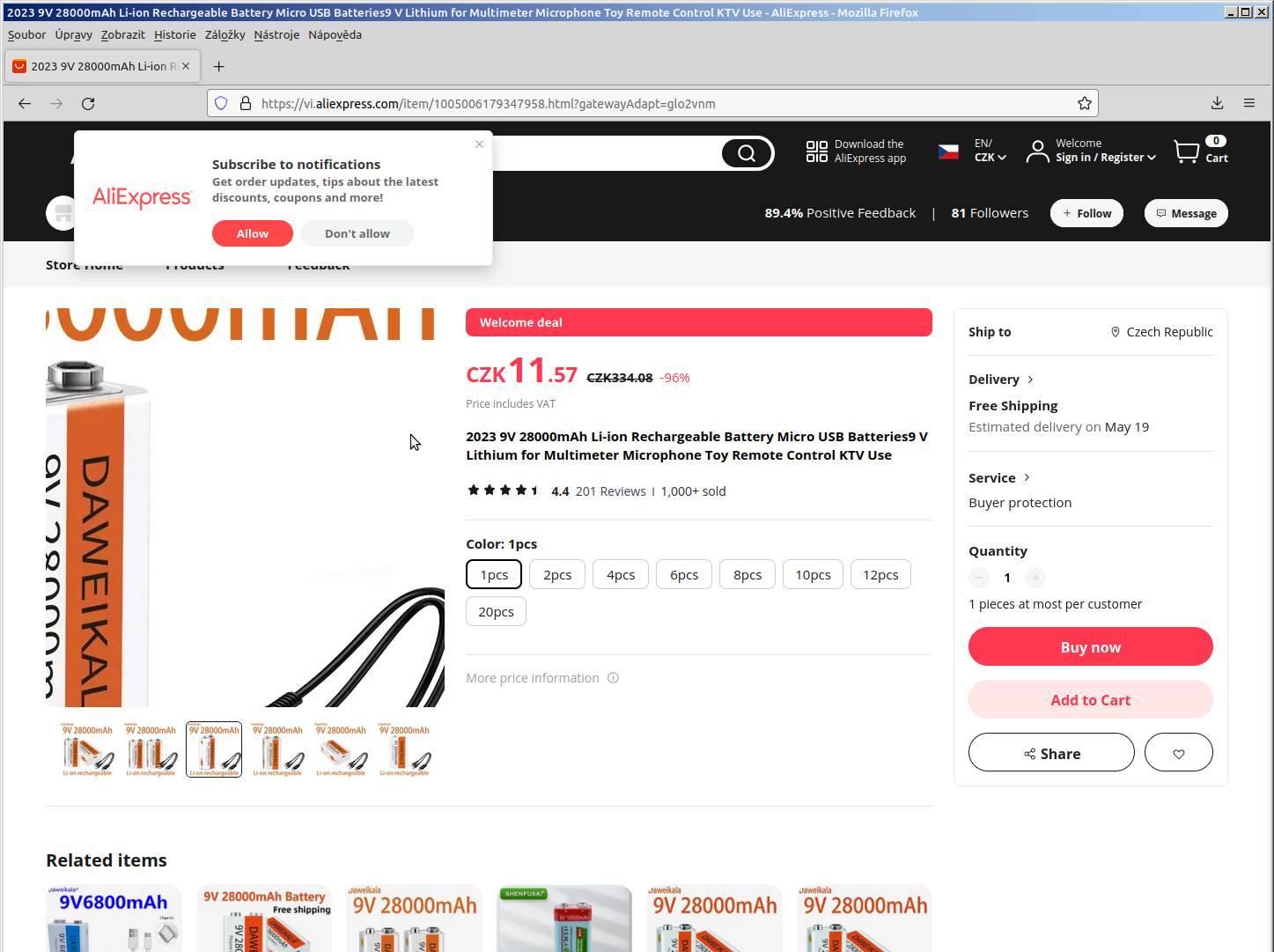Screen dimensions: 1274x952
Task: Click the Firefox back arrow
Action: 25,104
